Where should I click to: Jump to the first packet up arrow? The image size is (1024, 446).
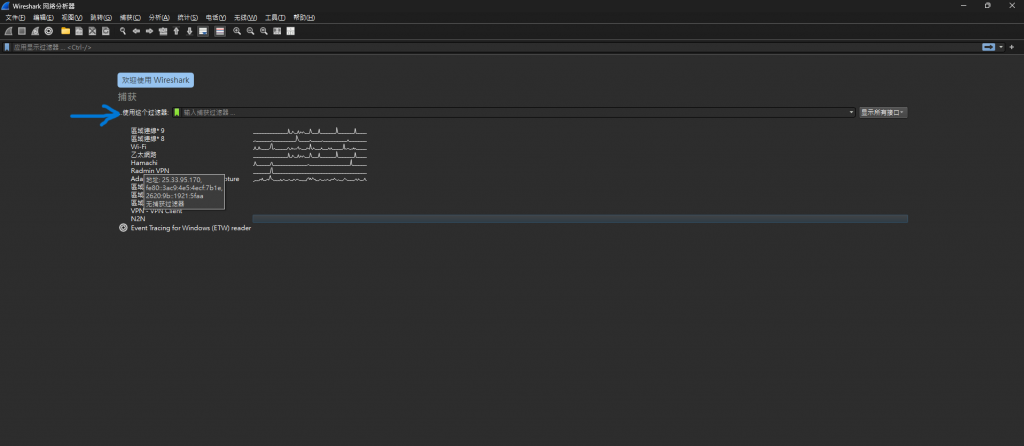tap(176, 31)
